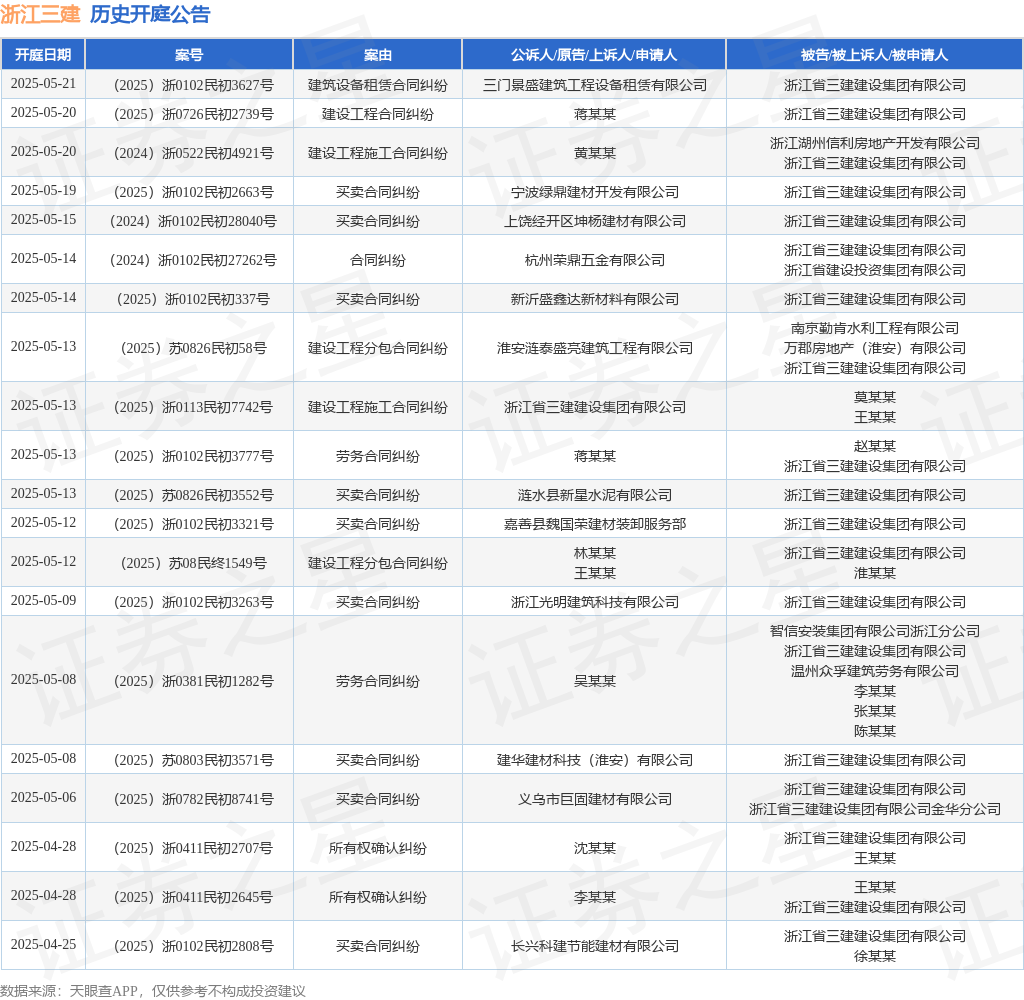
Task: Click the date 2025-05-15
Action: pos(43,219)
